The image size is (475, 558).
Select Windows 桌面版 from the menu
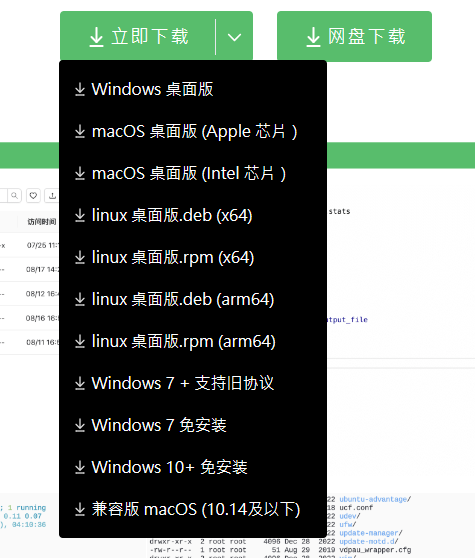click(x=193, y=89)
